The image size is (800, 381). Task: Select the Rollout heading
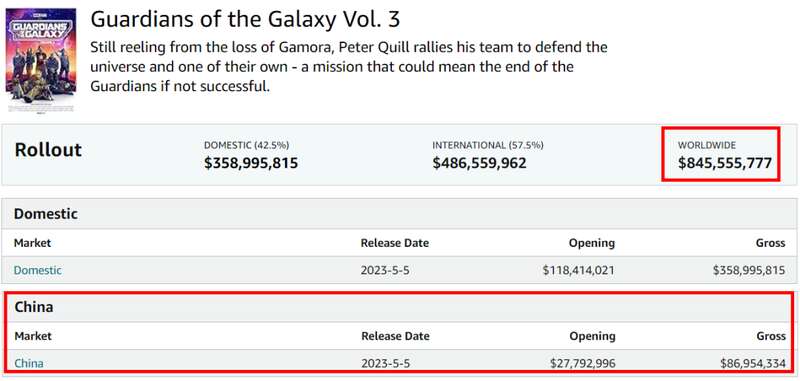coord(48,150)
